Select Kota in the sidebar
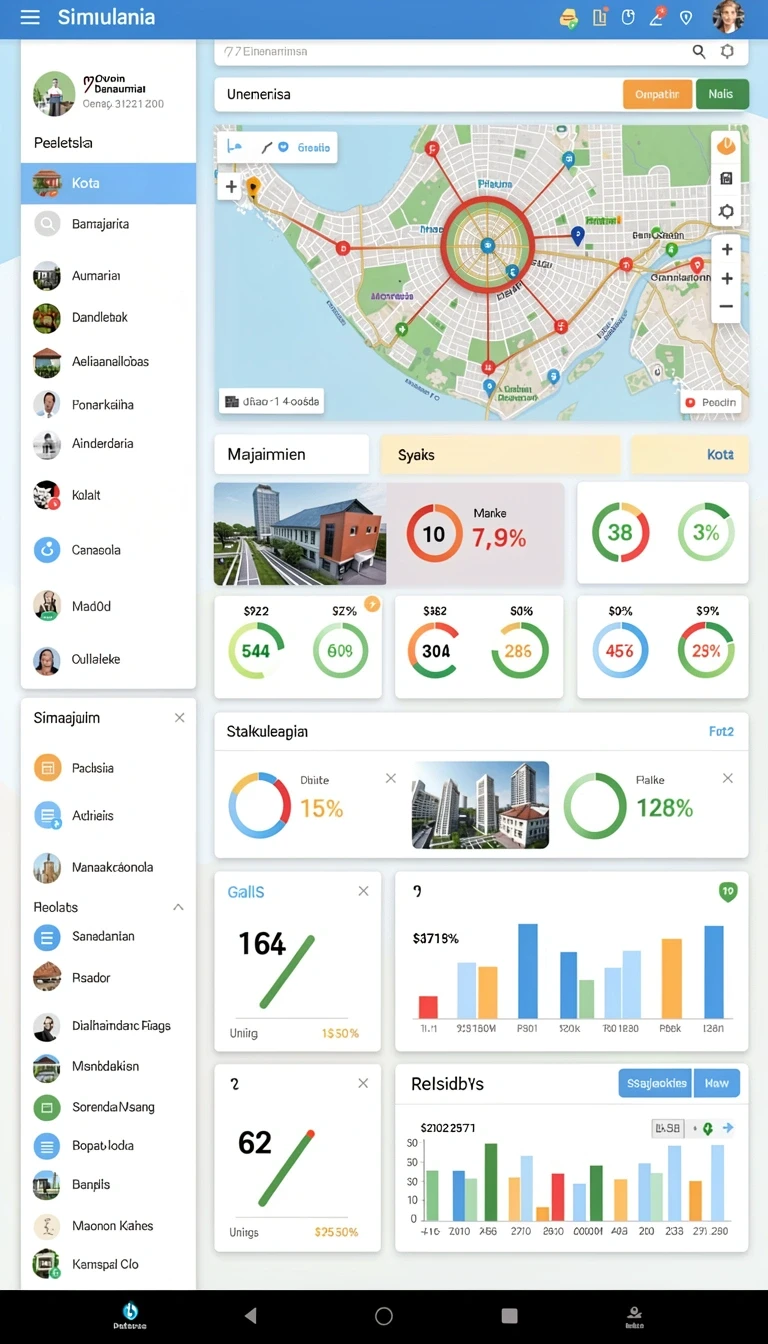 108,184
